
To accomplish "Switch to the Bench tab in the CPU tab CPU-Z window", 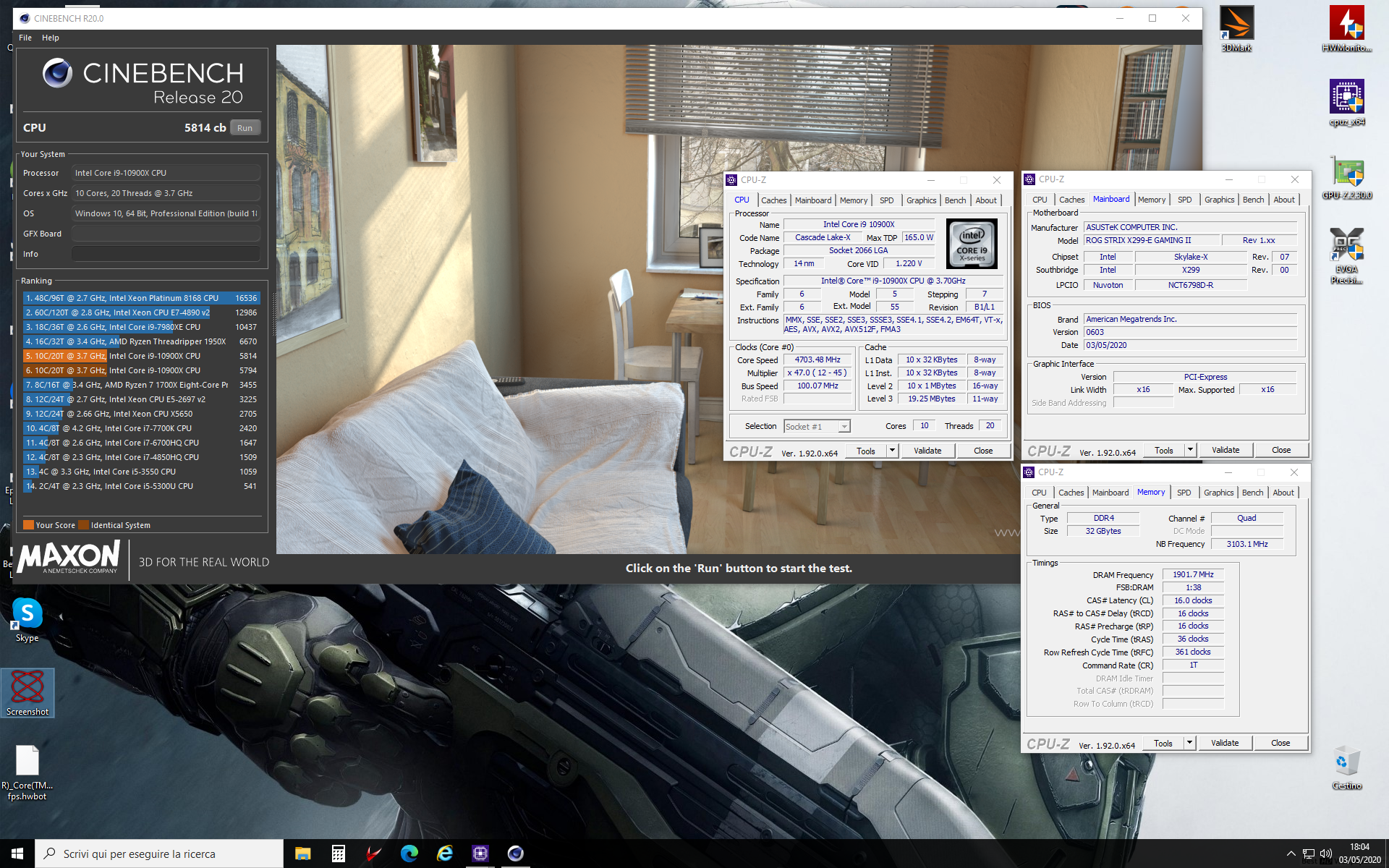I will pos(955,200).
